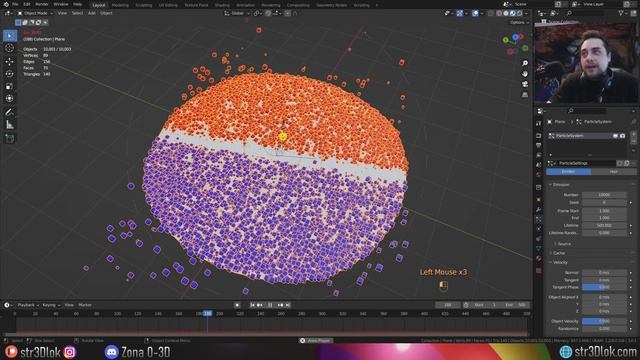This screenshot has width=640, height=360.
Task: Edit the emission Number field
Action: [x=604, y=195]
